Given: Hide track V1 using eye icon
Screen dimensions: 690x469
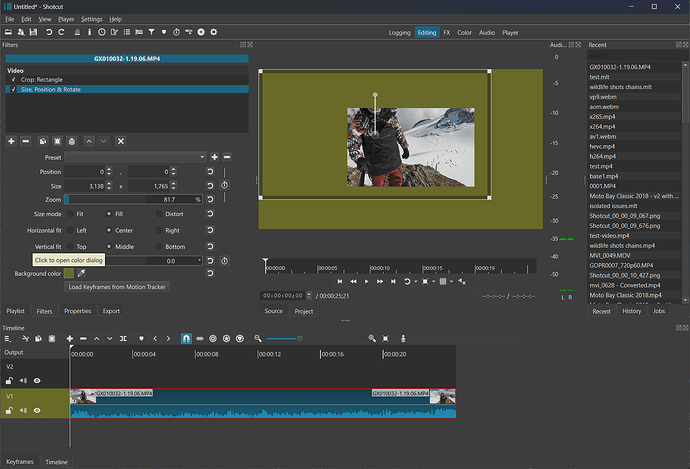Looking at the screenshot, I should coord(38,411).
